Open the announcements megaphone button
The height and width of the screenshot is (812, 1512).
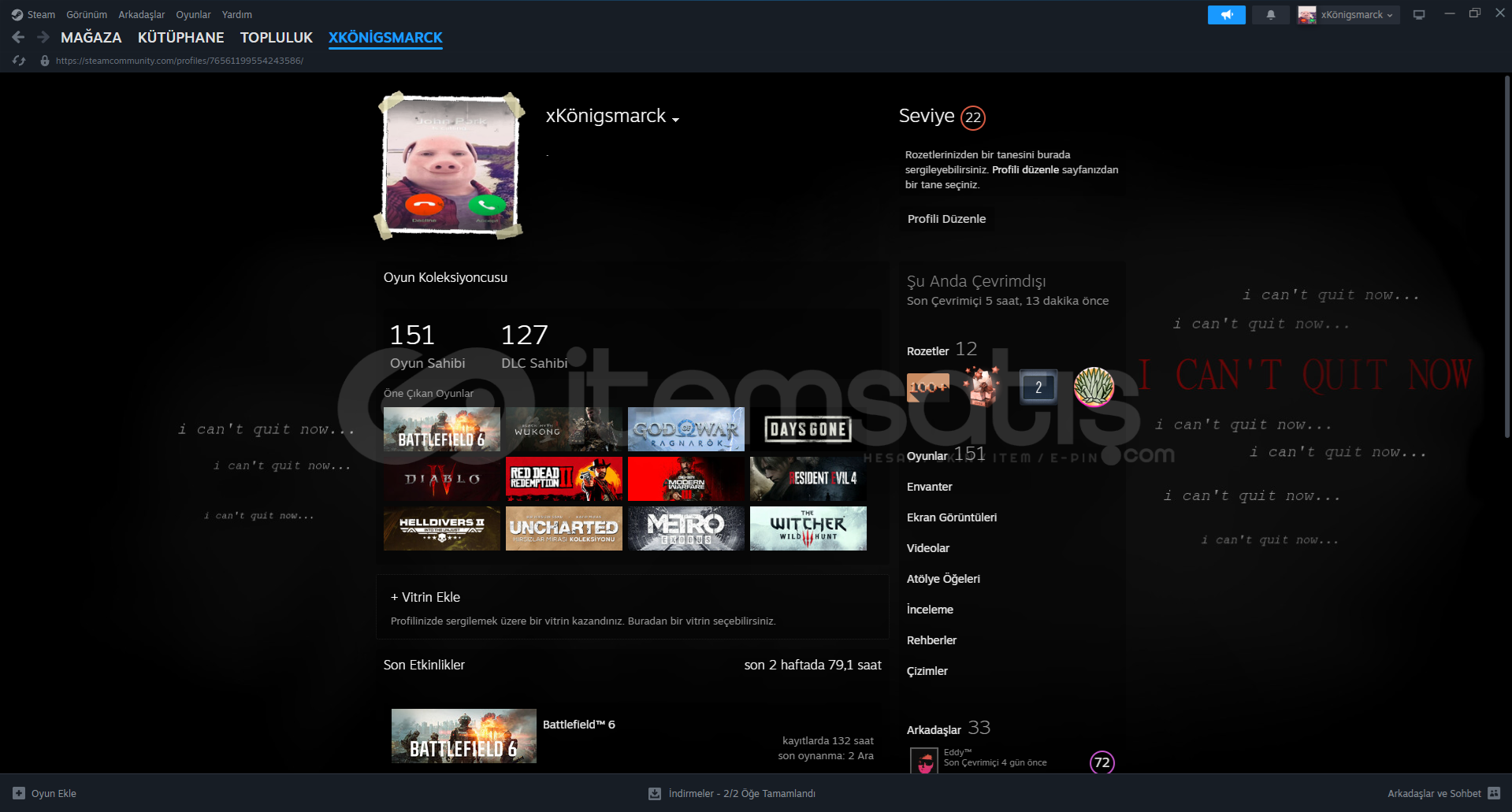click(1227, 15)
